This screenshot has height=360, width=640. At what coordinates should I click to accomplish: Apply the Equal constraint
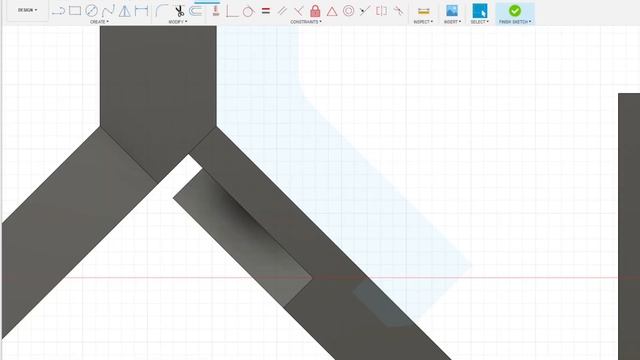point(266,11)
